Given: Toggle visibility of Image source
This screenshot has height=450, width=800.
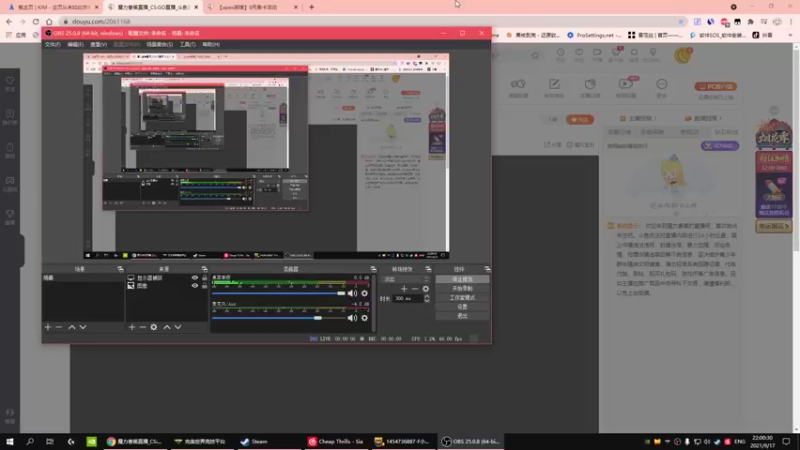Looking at the screenshot, I should (x=194, y=286).
